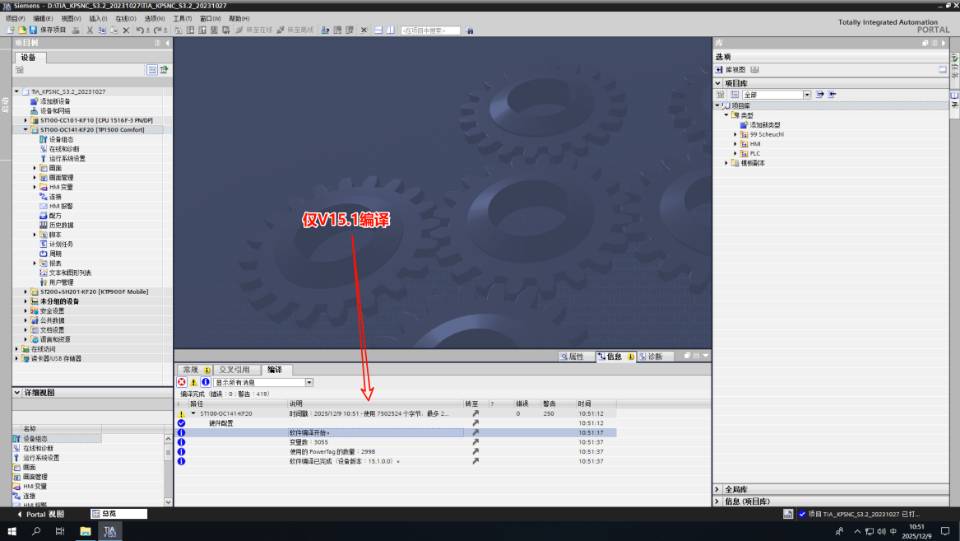Image resolution: width=960 pixels, height=541 pixels.
Task: Select 计划任务 in project tree
Action: pyautogui.click(x=61, y=244)
